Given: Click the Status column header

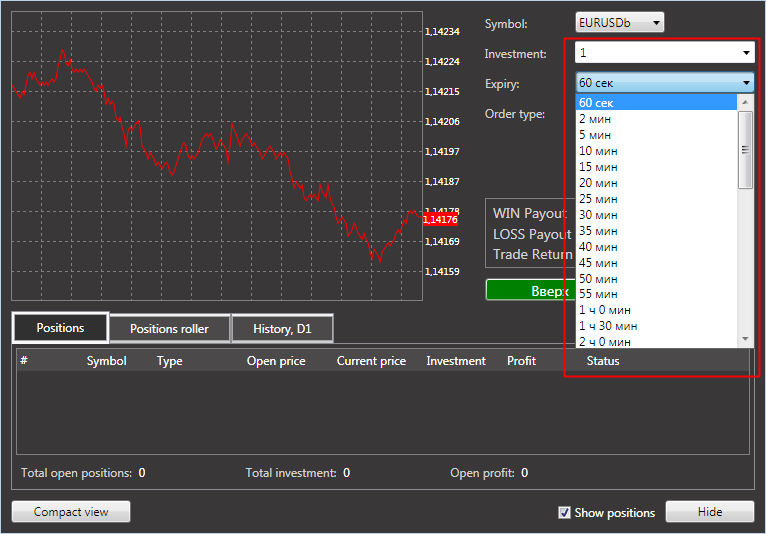Looking at the screenshot, I should pyautogui.click(x=603, y=361).
